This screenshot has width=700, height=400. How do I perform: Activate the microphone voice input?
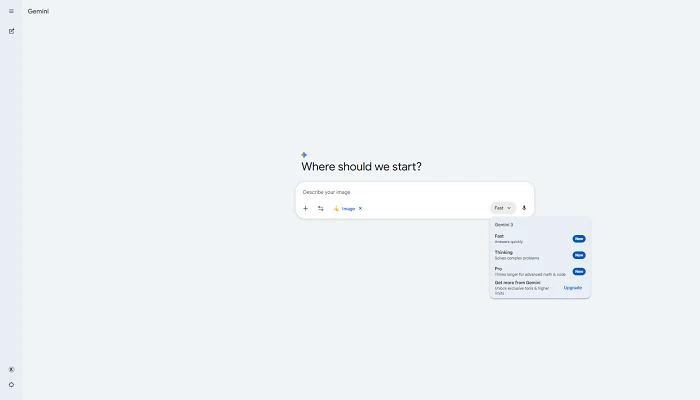point(524,208)
